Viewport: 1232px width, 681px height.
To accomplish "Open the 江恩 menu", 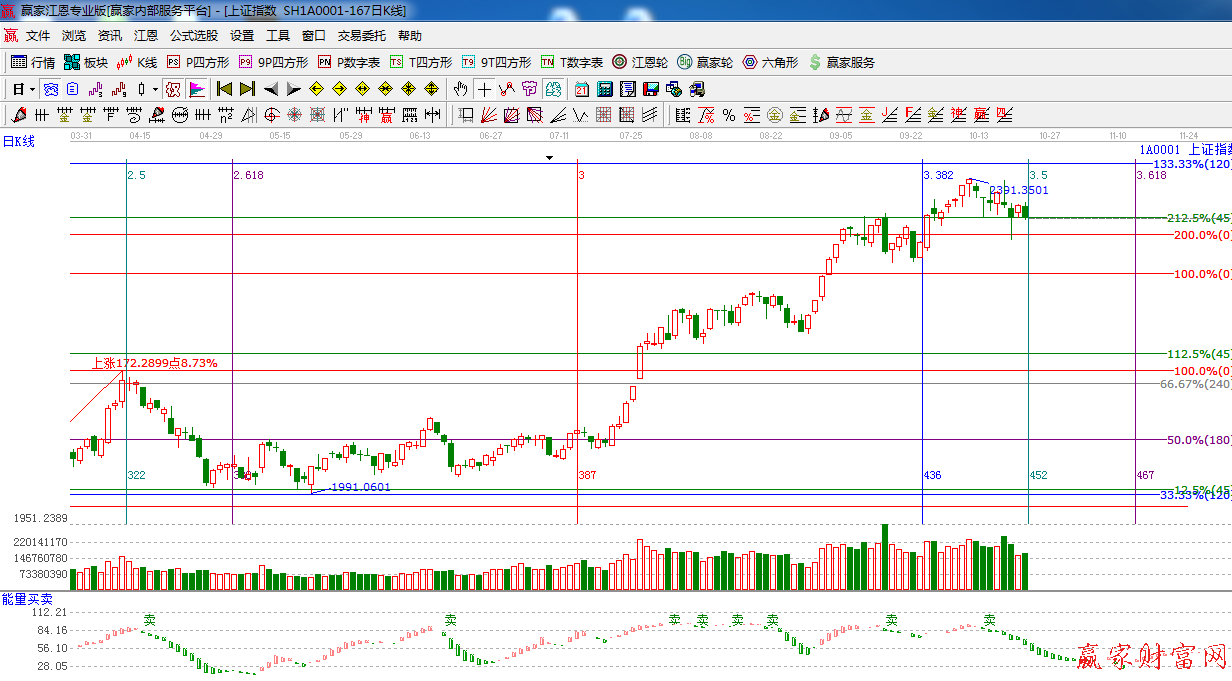I will 146,35.
